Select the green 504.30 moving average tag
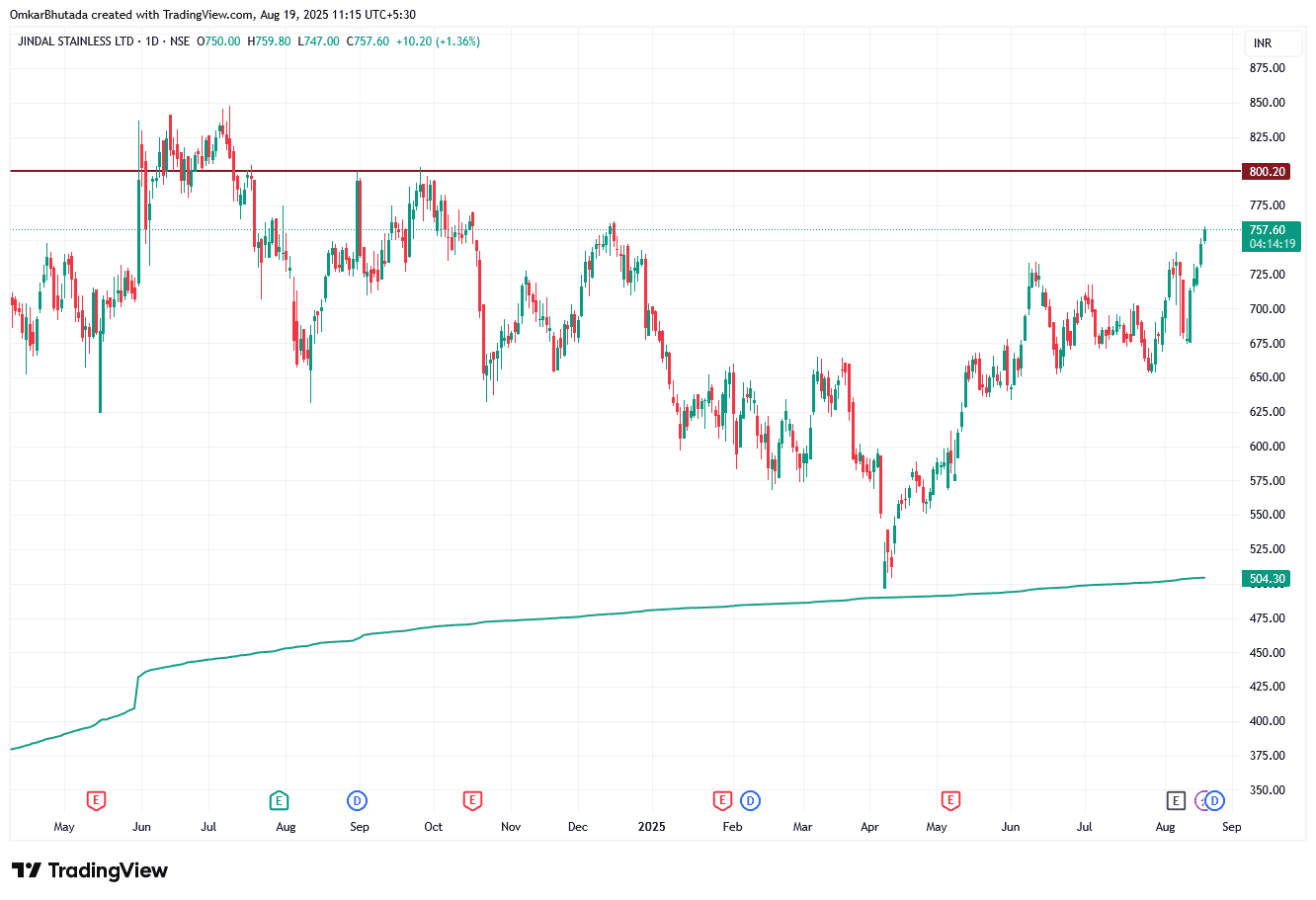 click(x=1268, y=579)
